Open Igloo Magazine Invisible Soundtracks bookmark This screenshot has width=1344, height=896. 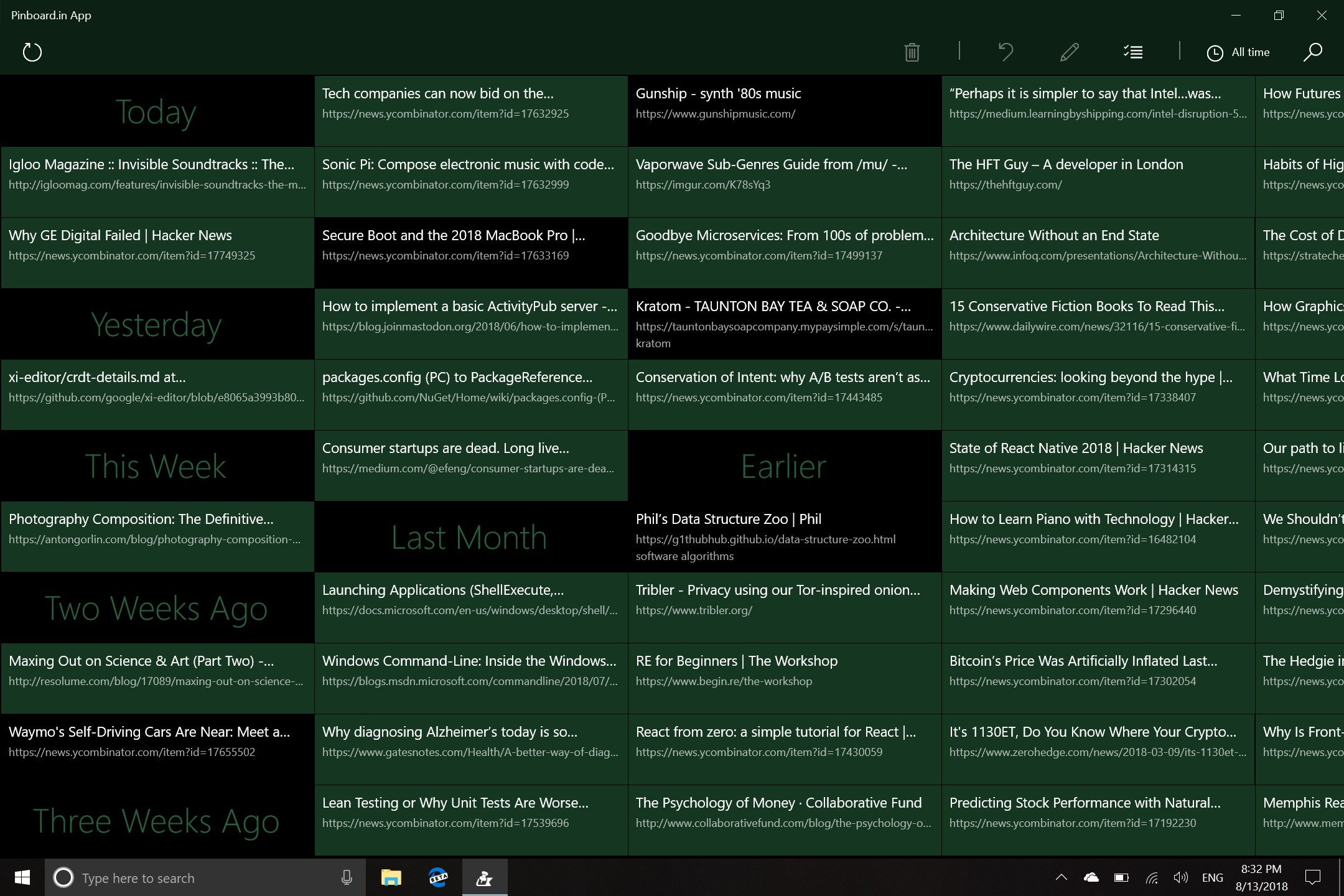[157, 182]
